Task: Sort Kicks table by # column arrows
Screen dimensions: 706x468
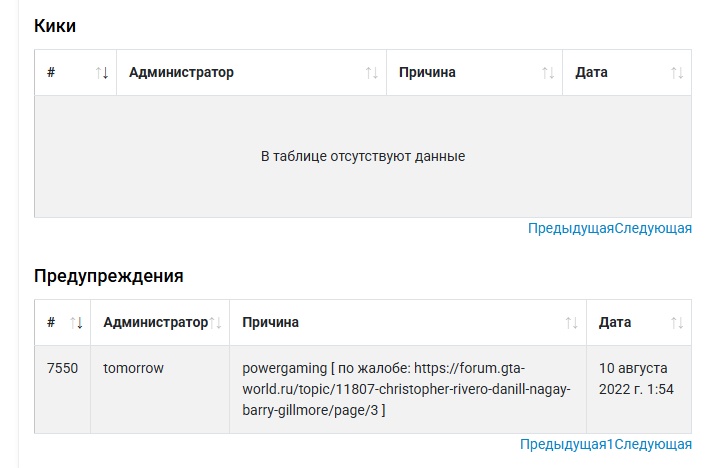Action: [102, 73]
